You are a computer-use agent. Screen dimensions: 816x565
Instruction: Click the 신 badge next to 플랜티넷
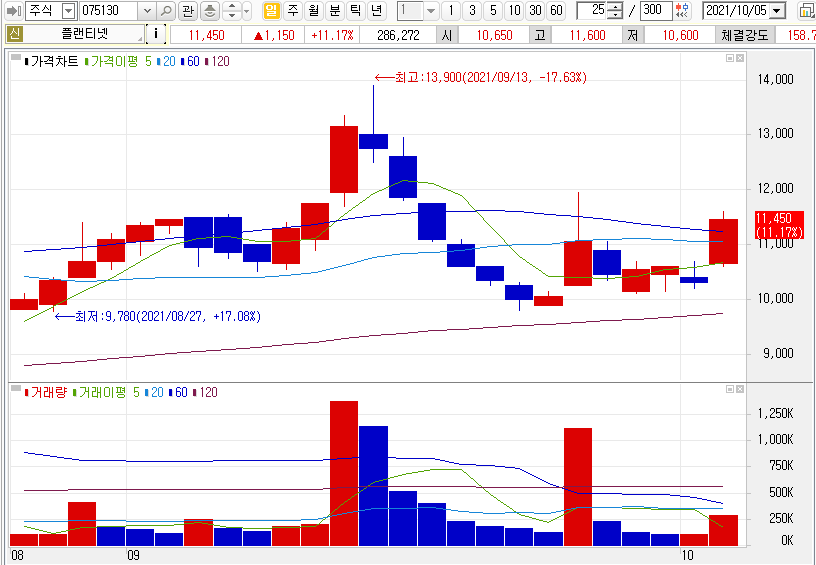(14, 35)
